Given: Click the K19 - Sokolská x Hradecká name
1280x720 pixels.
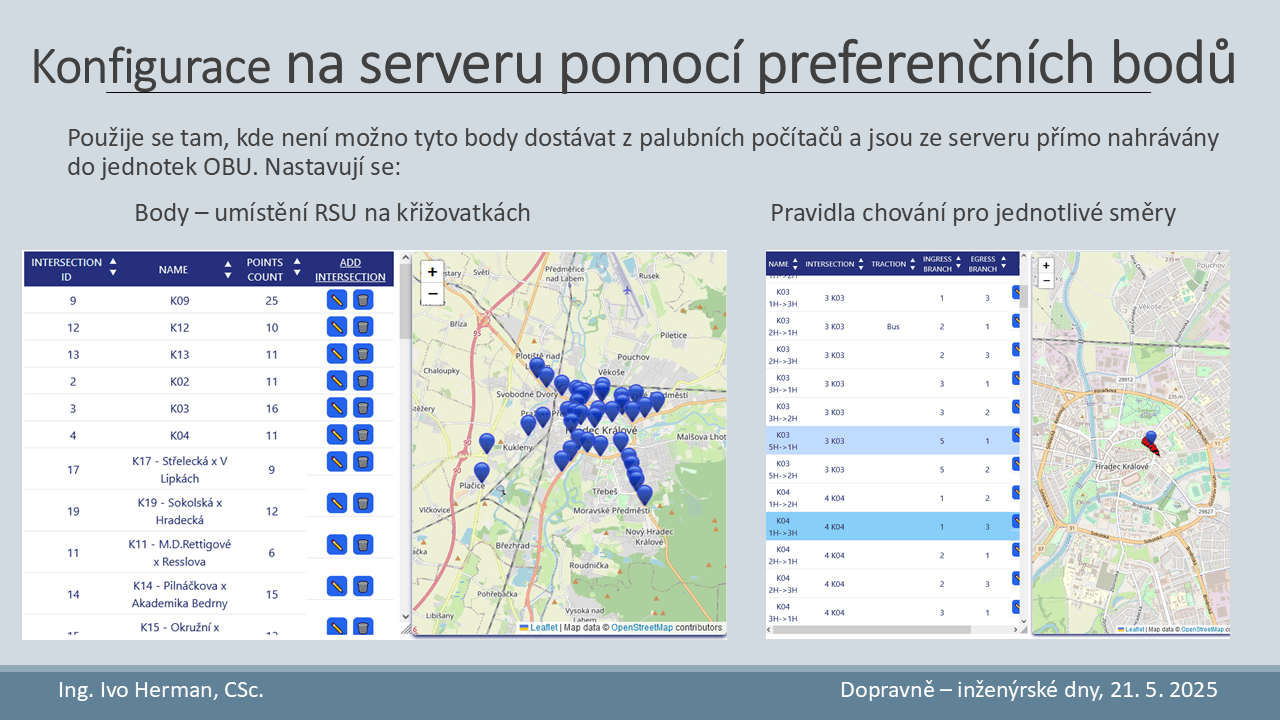Looking at the screenshot, I should point(180,511).
